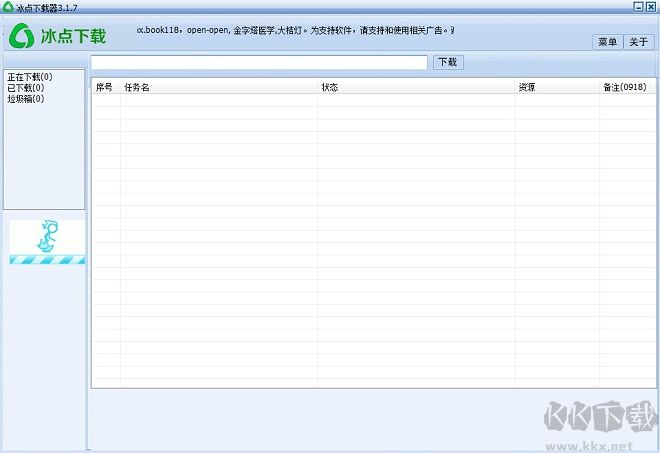This screenshot has height=453, width=660.
Task: Click the 下载 download button
Action: tap(448, 62)
